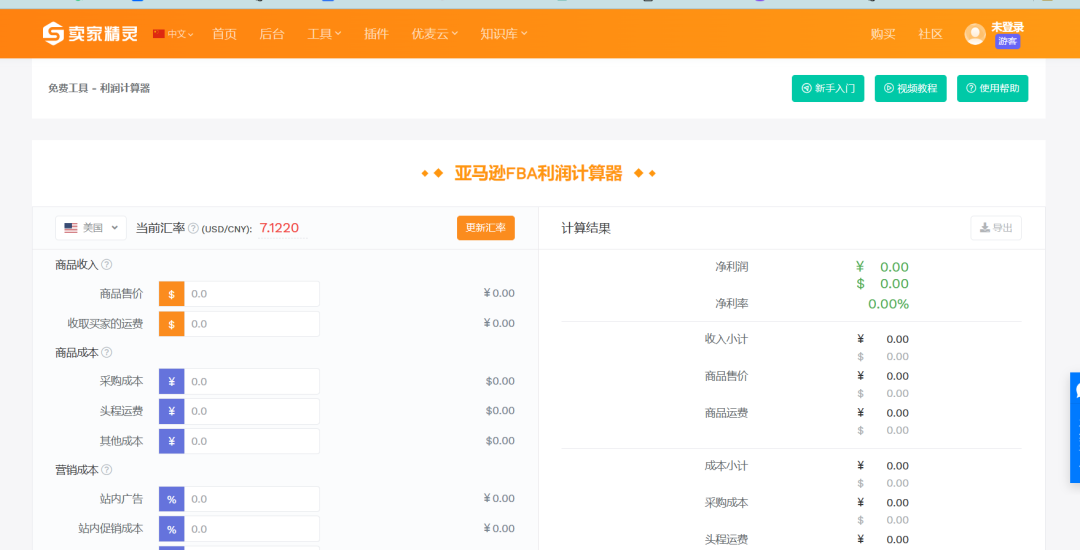Open the 视频教程 button
The image size is (1080, 550).
point(911,88)
